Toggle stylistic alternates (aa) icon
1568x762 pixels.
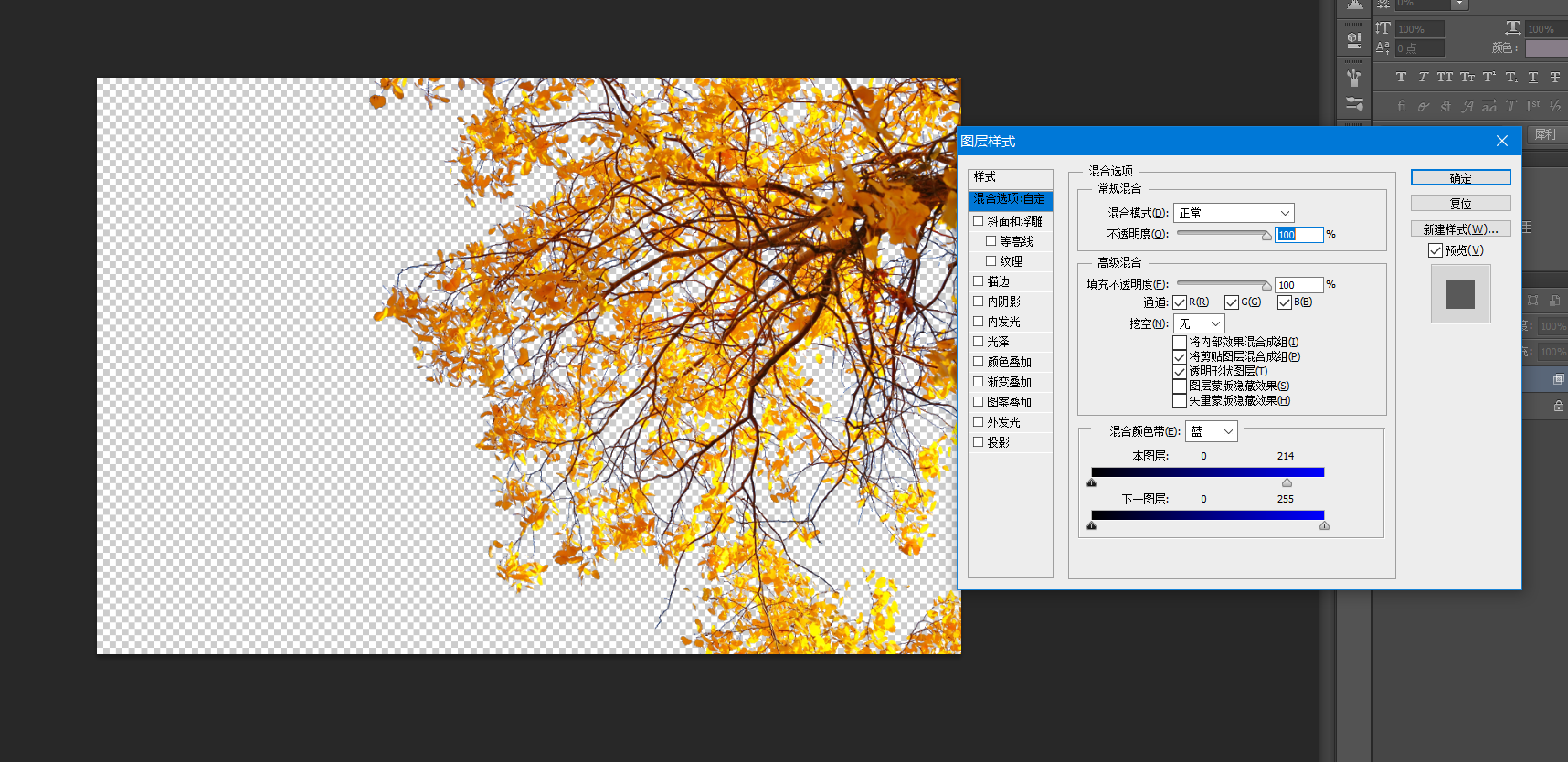pos(1489,107)
